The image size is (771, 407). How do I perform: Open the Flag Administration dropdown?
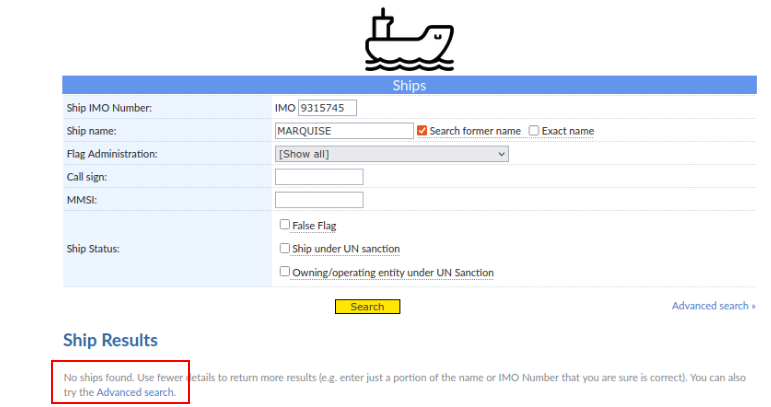pyautogui.click(x=391, y=154)
